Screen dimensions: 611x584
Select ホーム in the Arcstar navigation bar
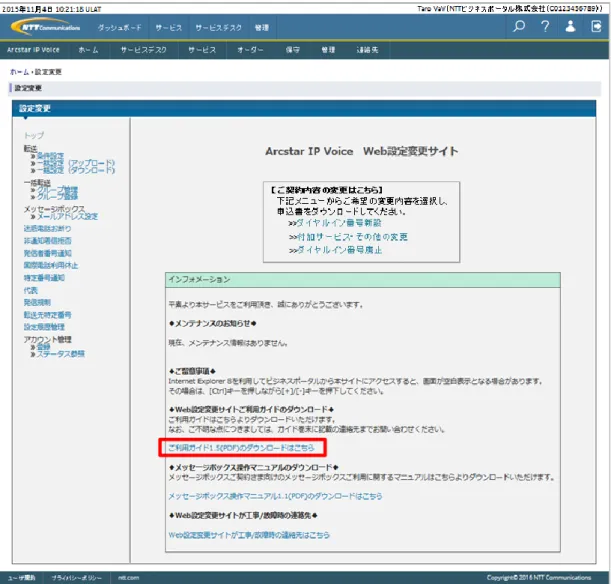click(88, 50)
